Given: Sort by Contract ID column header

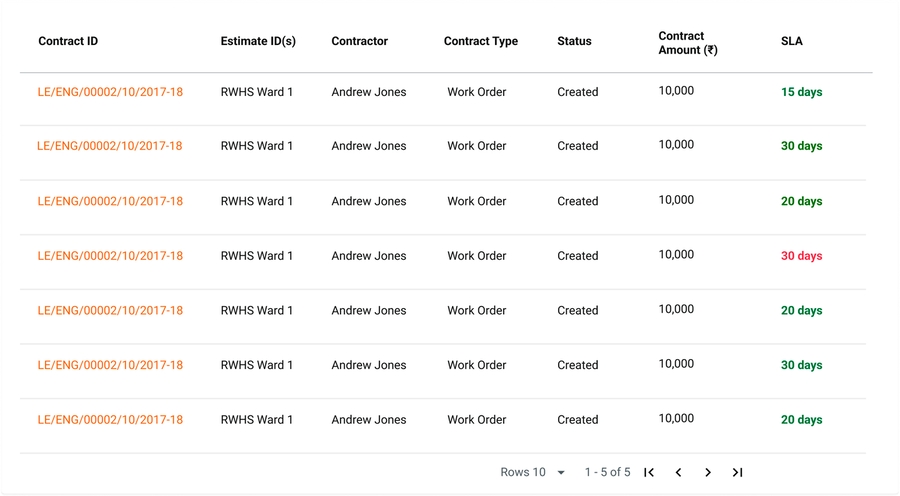Looking at the screenshot, I should coord(68,42).
